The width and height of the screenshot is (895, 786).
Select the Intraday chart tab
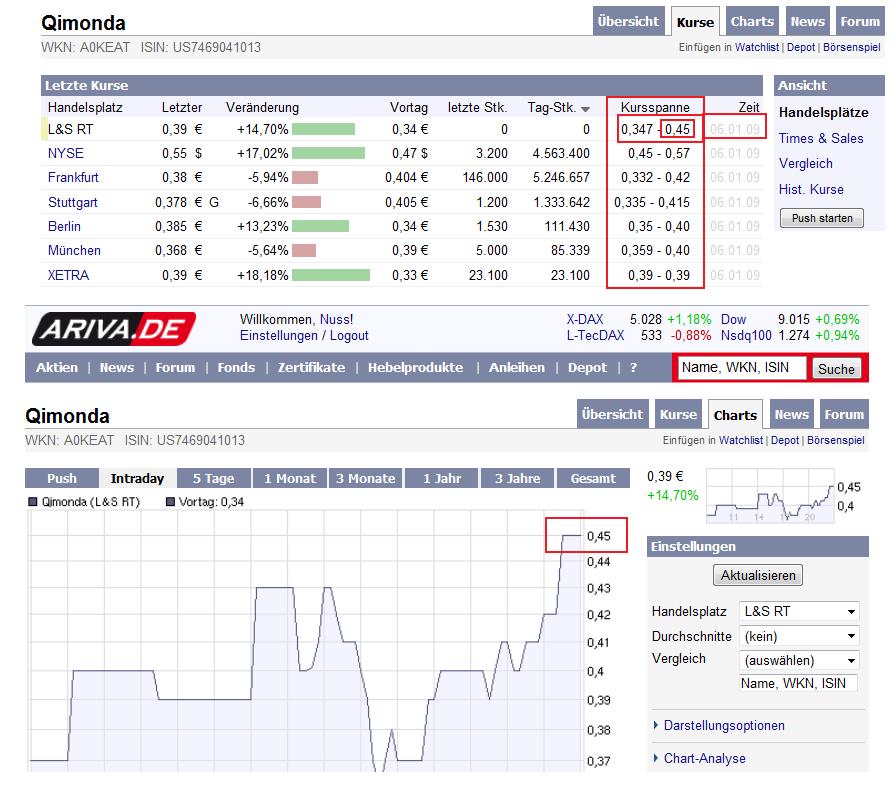click(137, 478)
